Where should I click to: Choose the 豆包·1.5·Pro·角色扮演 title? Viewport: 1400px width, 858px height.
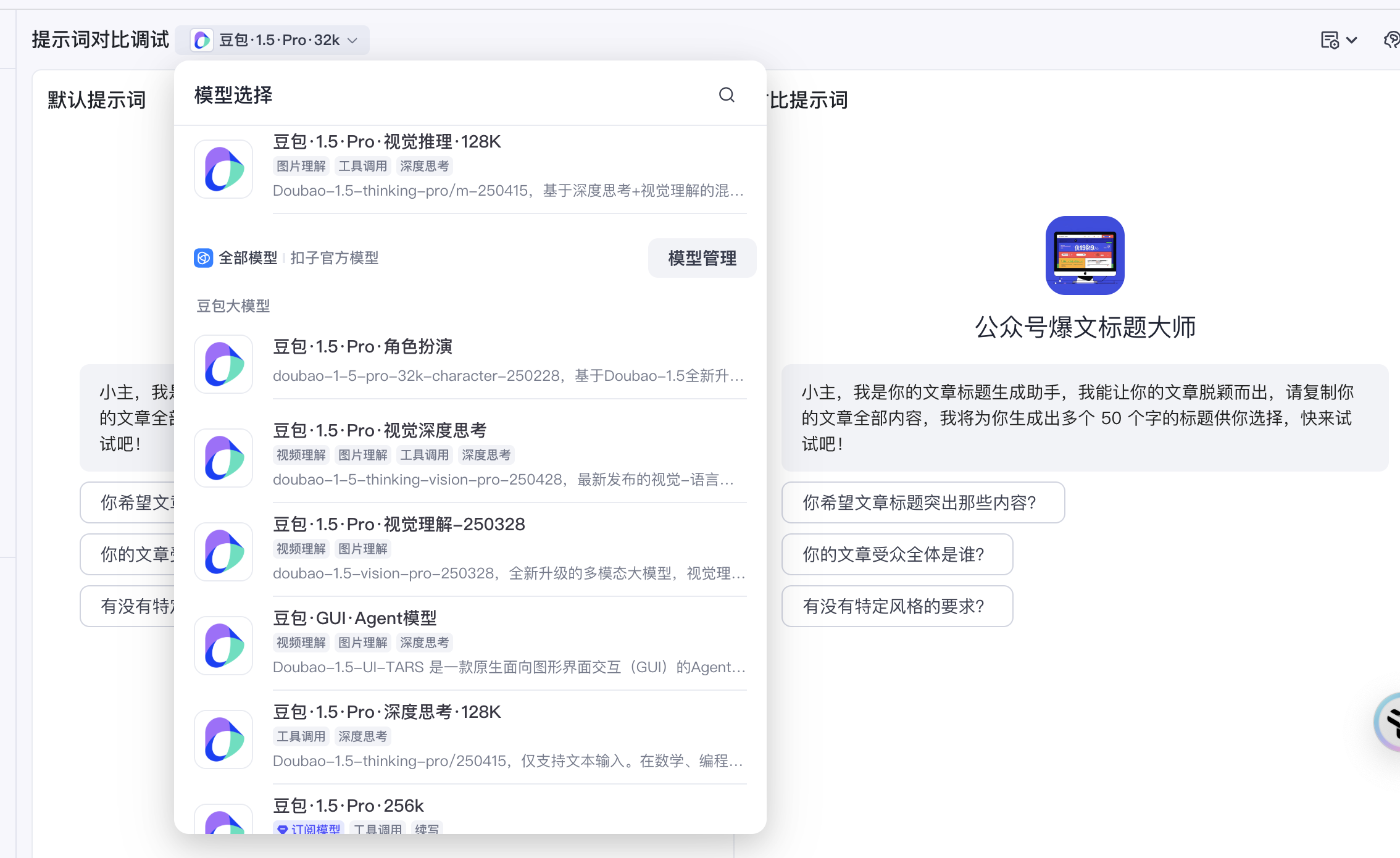point(362,346)
